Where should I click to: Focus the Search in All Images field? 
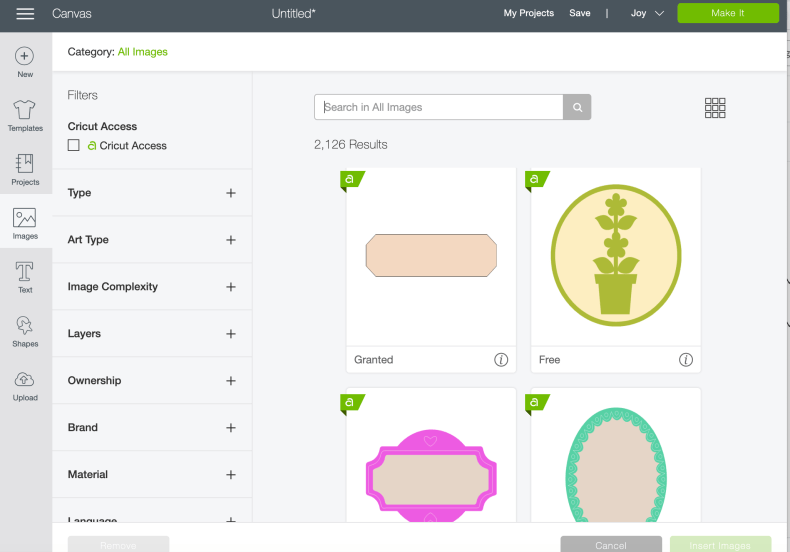[x=438, y=107]
